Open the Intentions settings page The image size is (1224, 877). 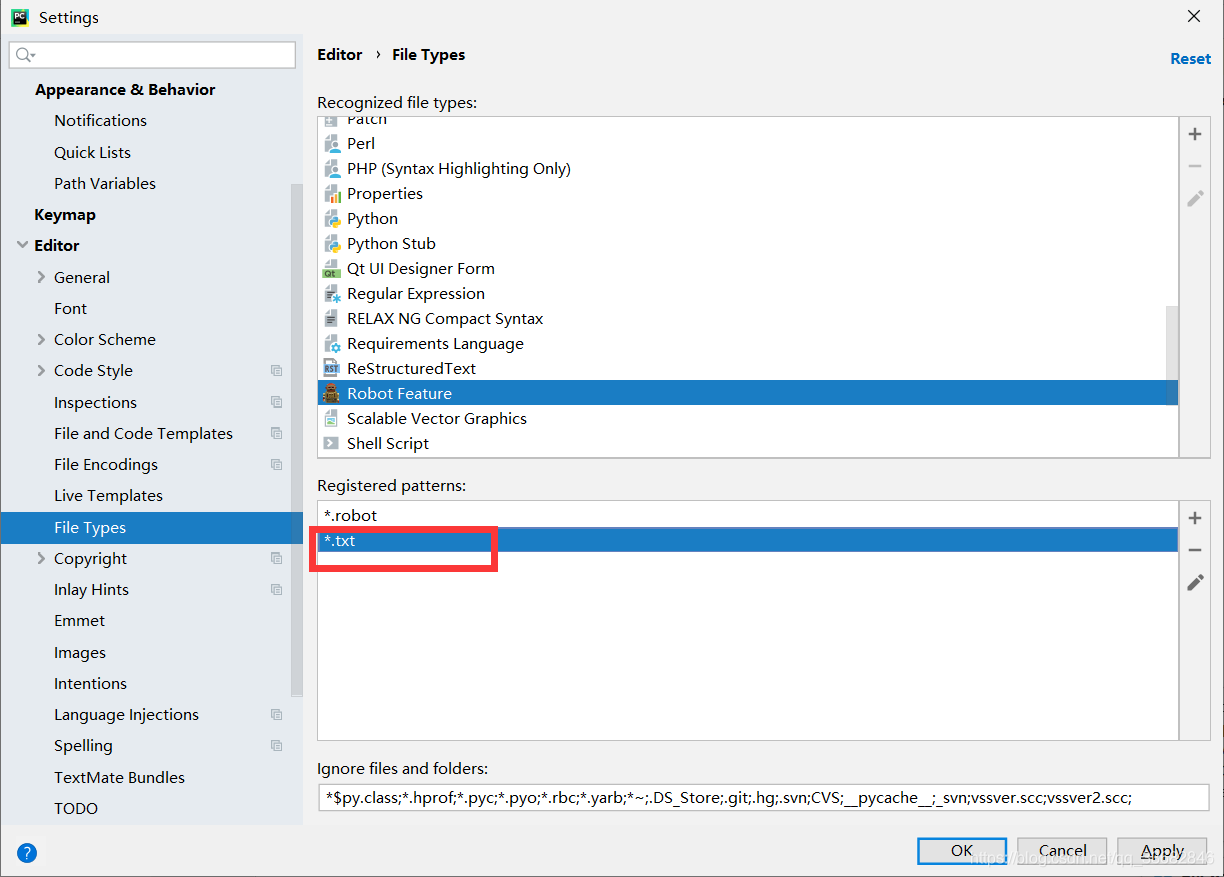click(x=90, y=684)
